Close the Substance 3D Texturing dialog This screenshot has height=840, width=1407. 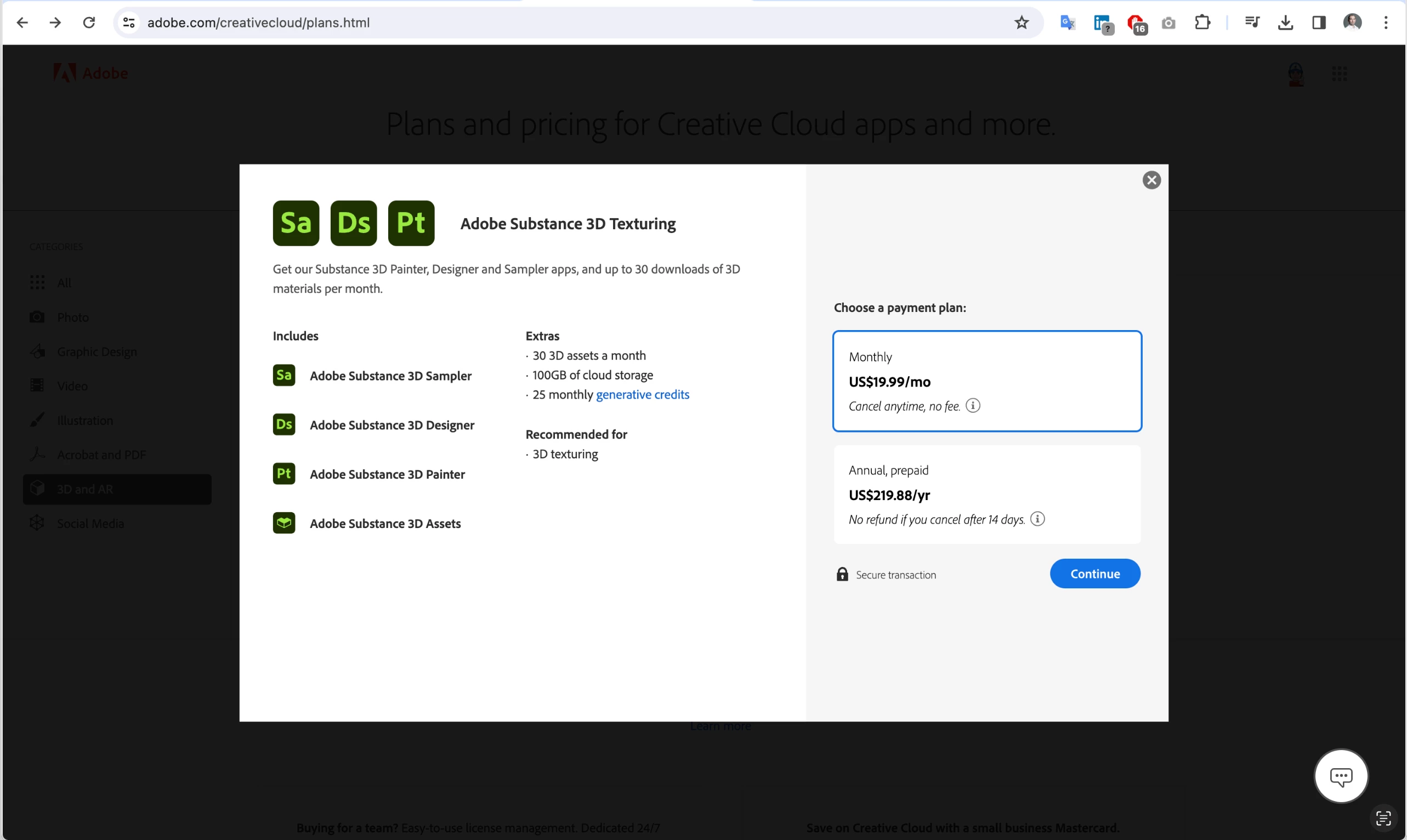[1151, 180]
